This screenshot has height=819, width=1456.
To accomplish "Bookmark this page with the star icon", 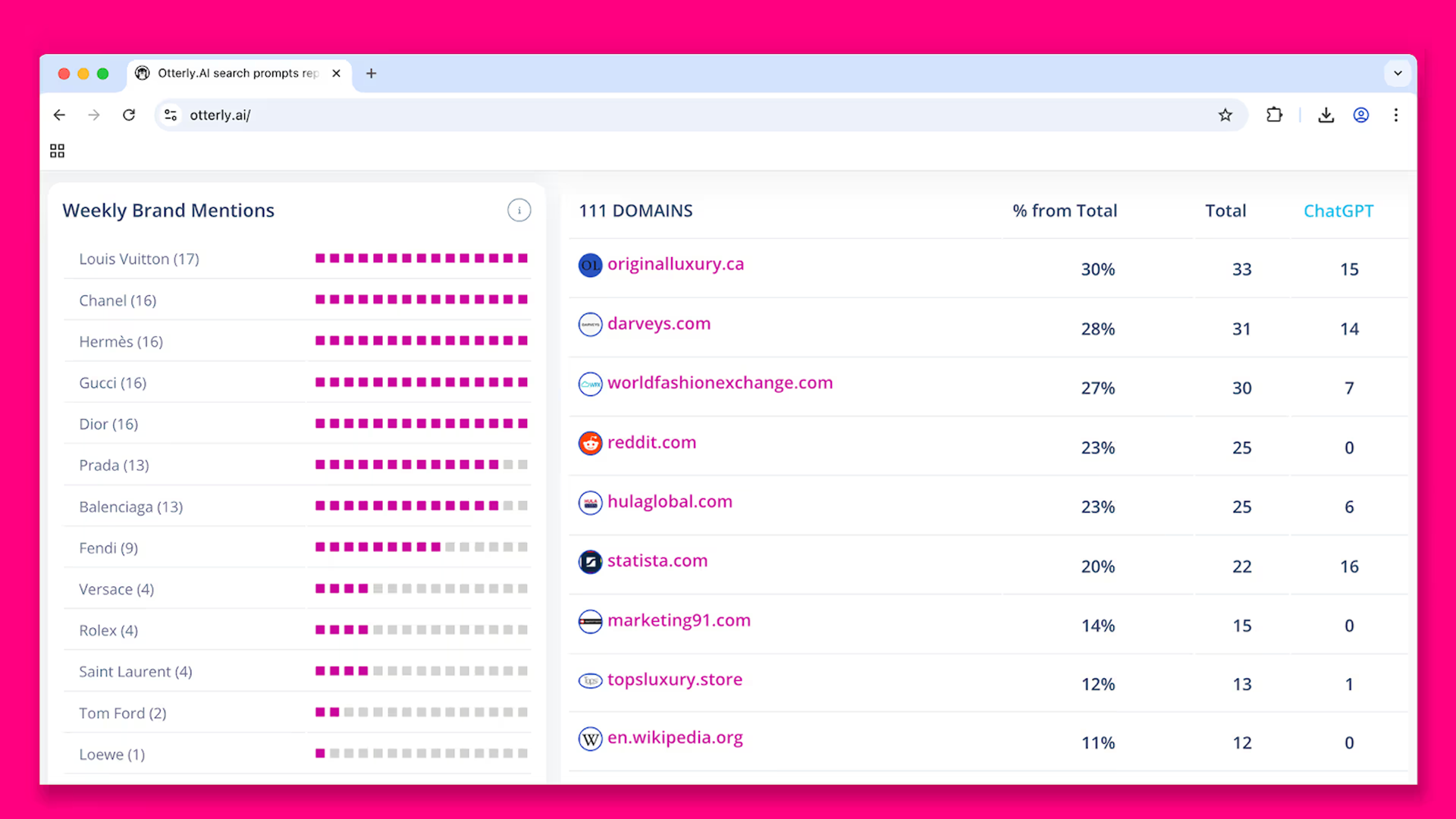I will 1225,115.
